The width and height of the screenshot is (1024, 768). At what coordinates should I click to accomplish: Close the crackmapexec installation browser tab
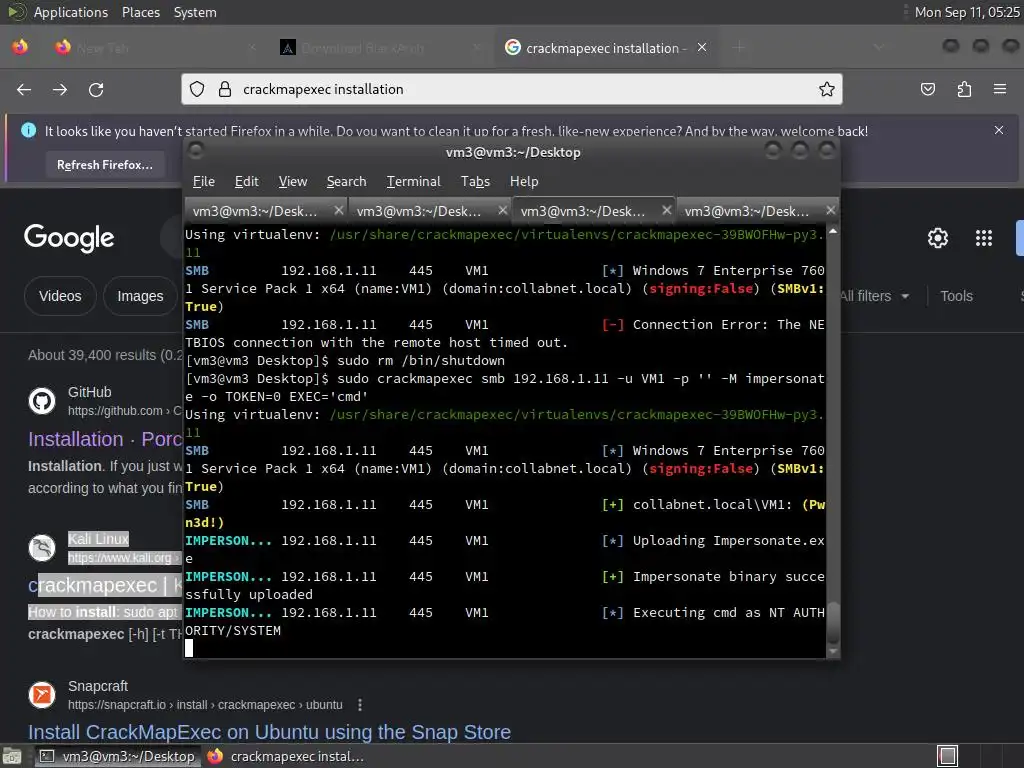[x=702, y=47]
